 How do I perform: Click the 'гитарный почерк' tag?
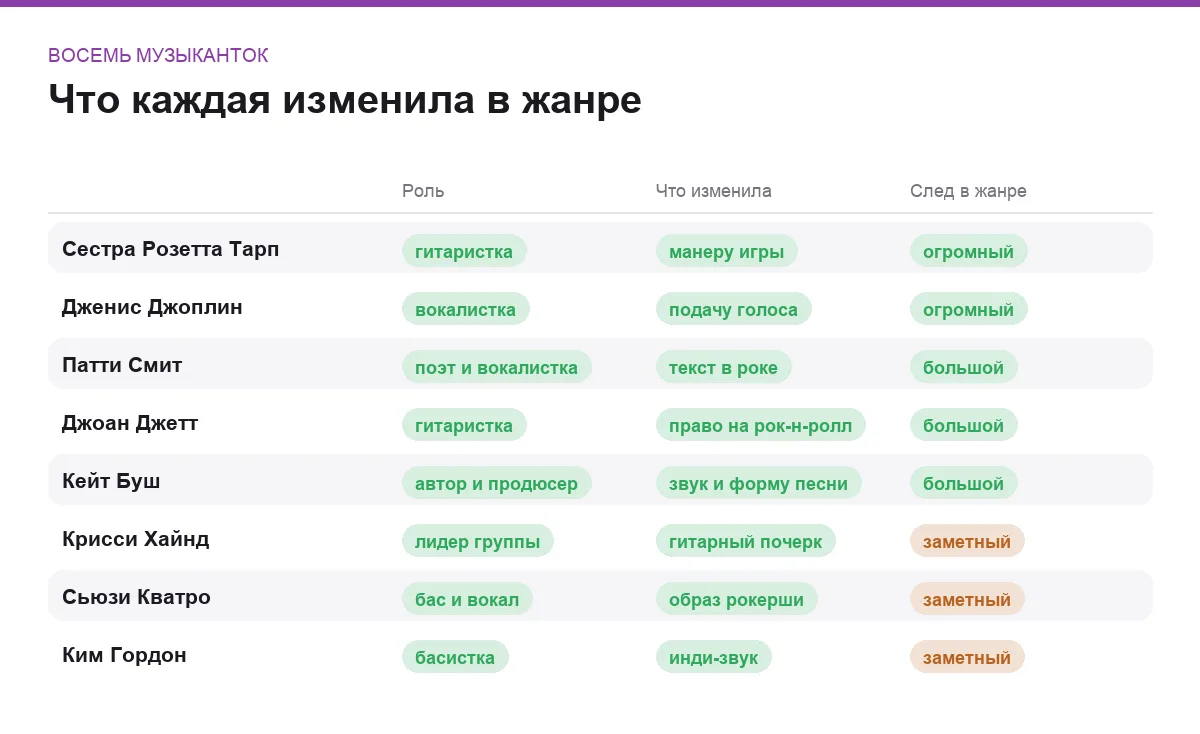pos(746,541)
